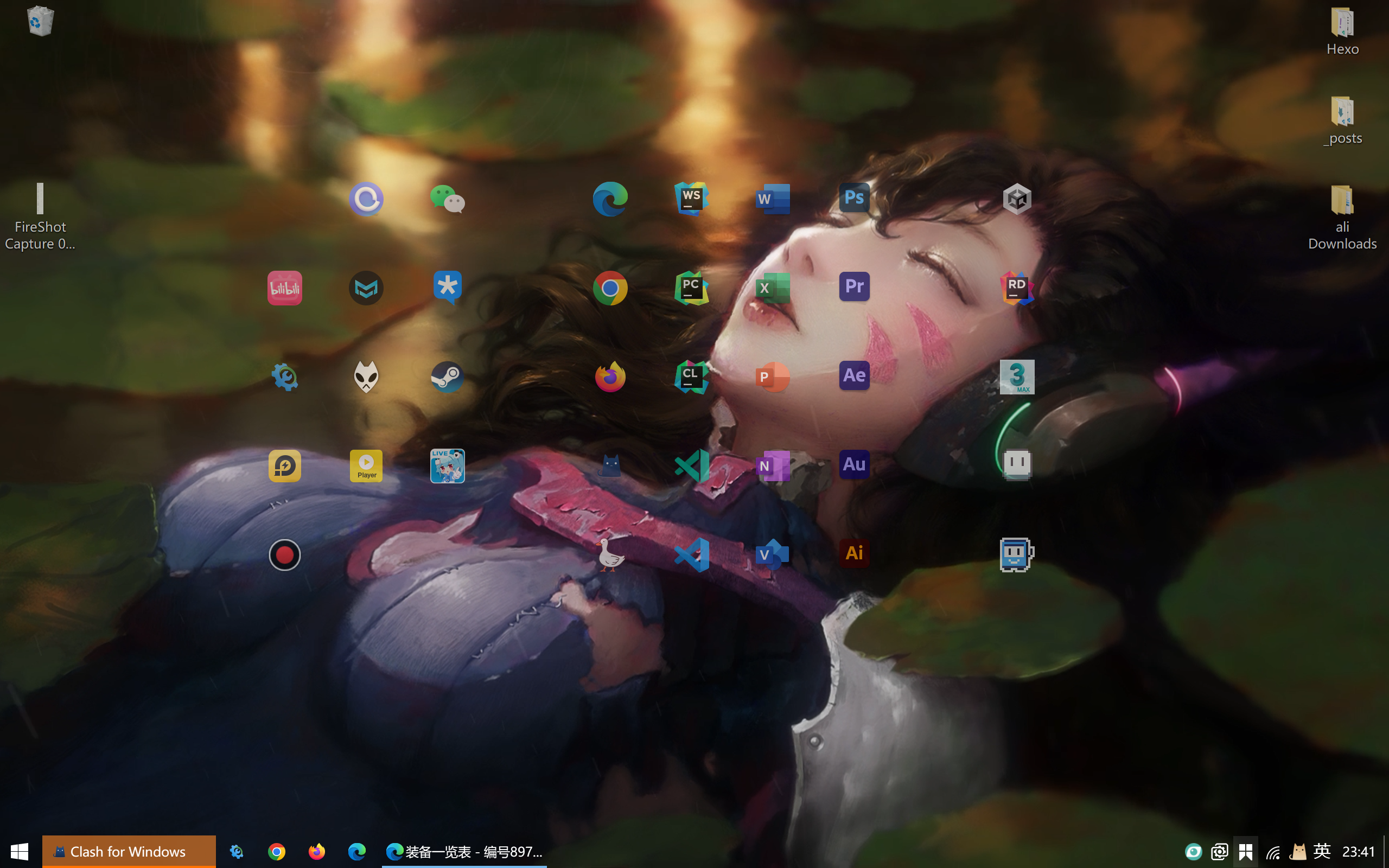Launch blue Visual Studio Code shortcut

(692, 554)
